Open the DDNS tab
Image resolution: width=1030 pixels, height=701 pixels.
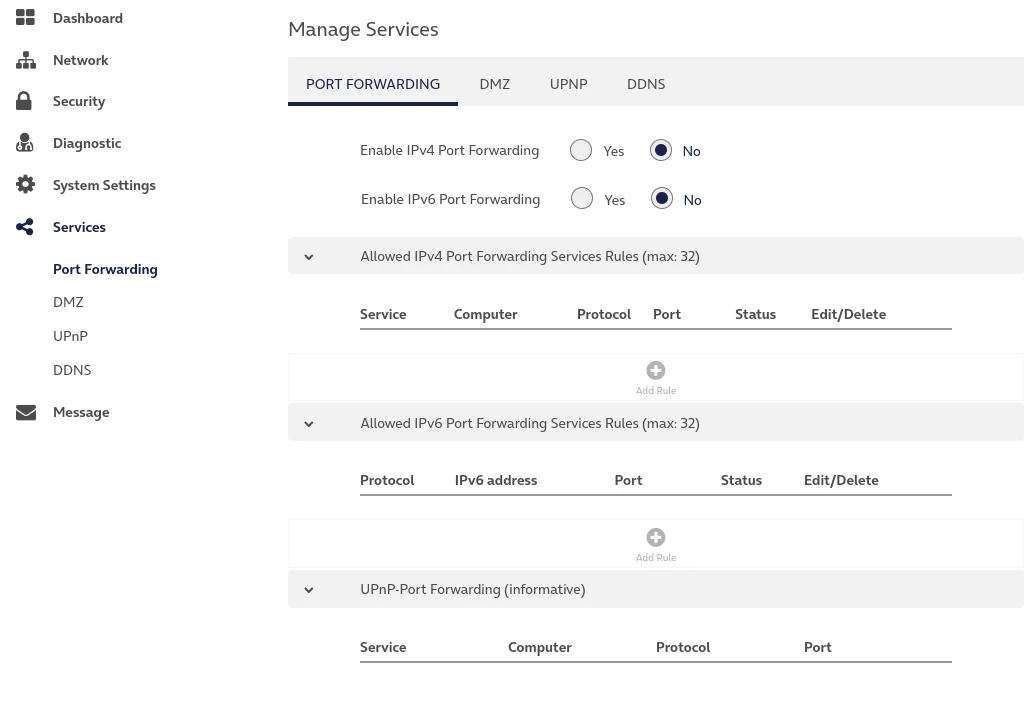[646, 84]
